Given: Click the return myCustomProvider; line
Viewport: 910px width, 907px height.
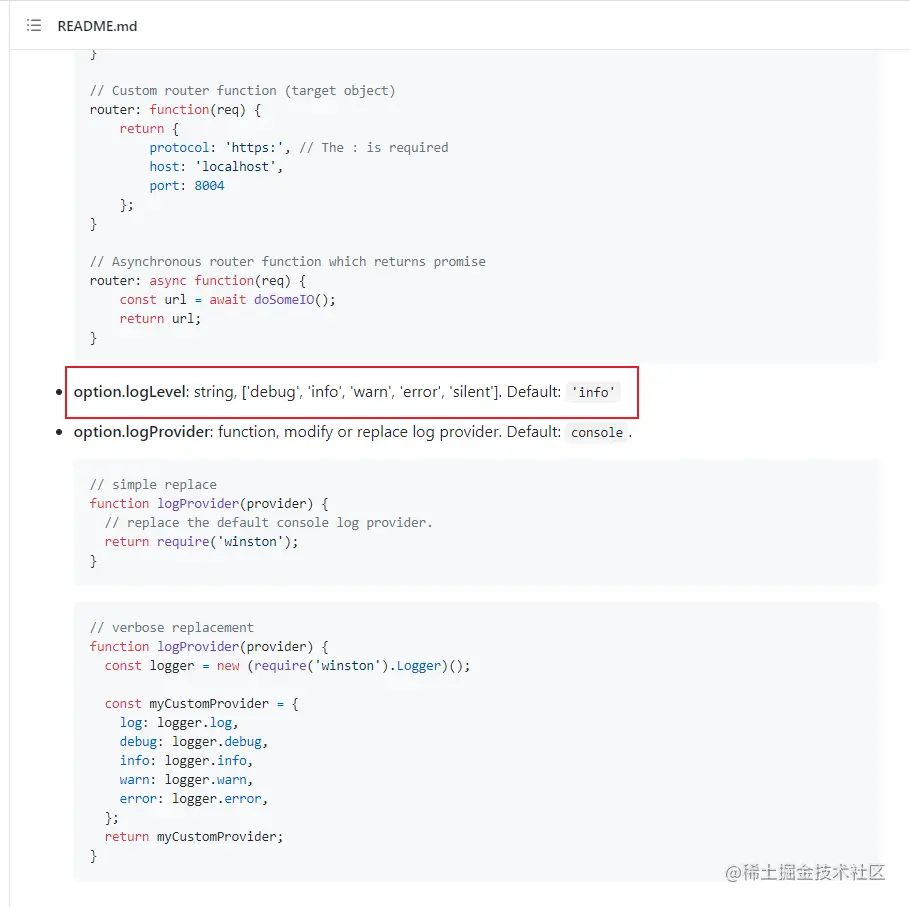Looking at the screenshot, I should (x=193, y=837).
